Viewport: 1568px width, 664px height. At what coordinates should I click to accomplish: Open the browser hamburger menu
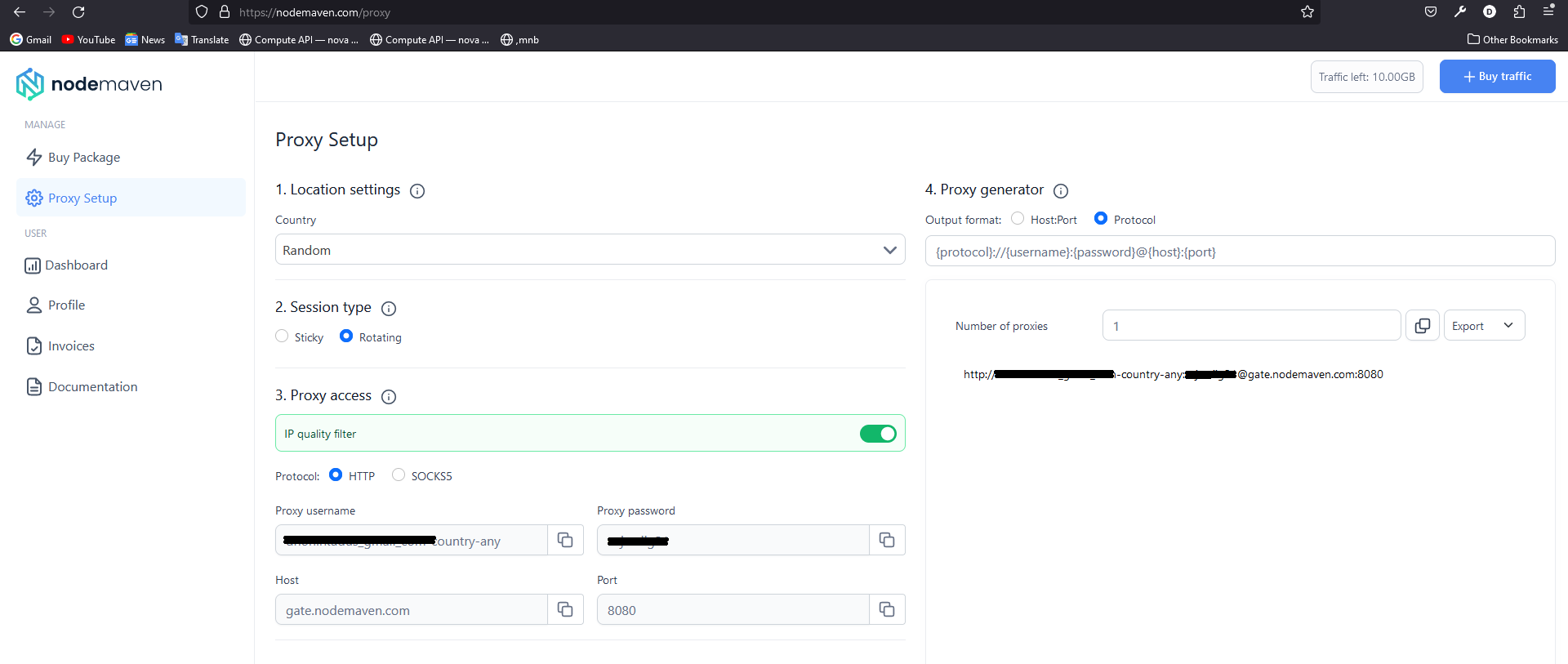[1548, 11]
